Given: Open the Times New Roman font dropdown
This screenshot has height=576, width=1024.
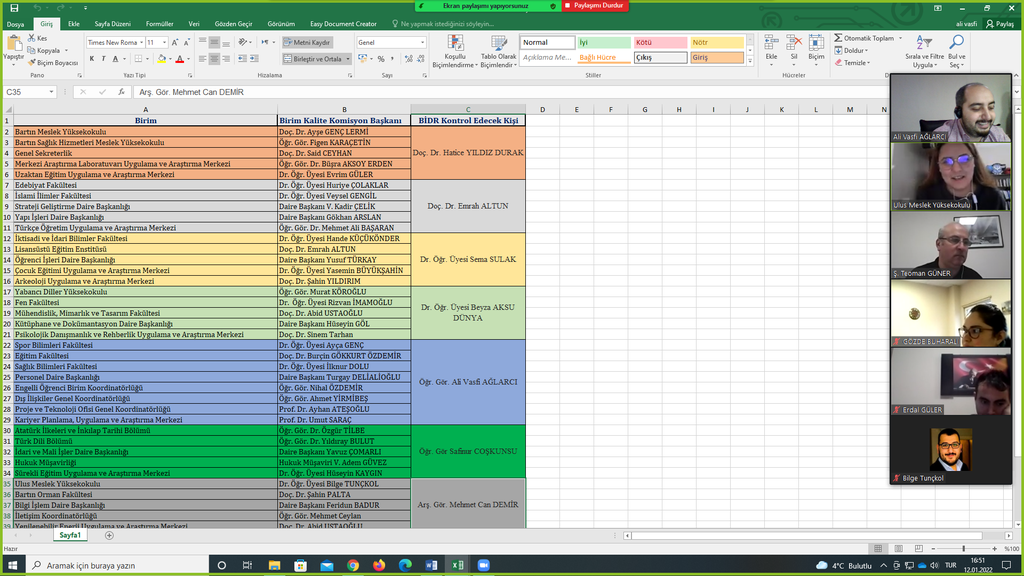Looking at the screenshot, I should [x=114, y=43].
